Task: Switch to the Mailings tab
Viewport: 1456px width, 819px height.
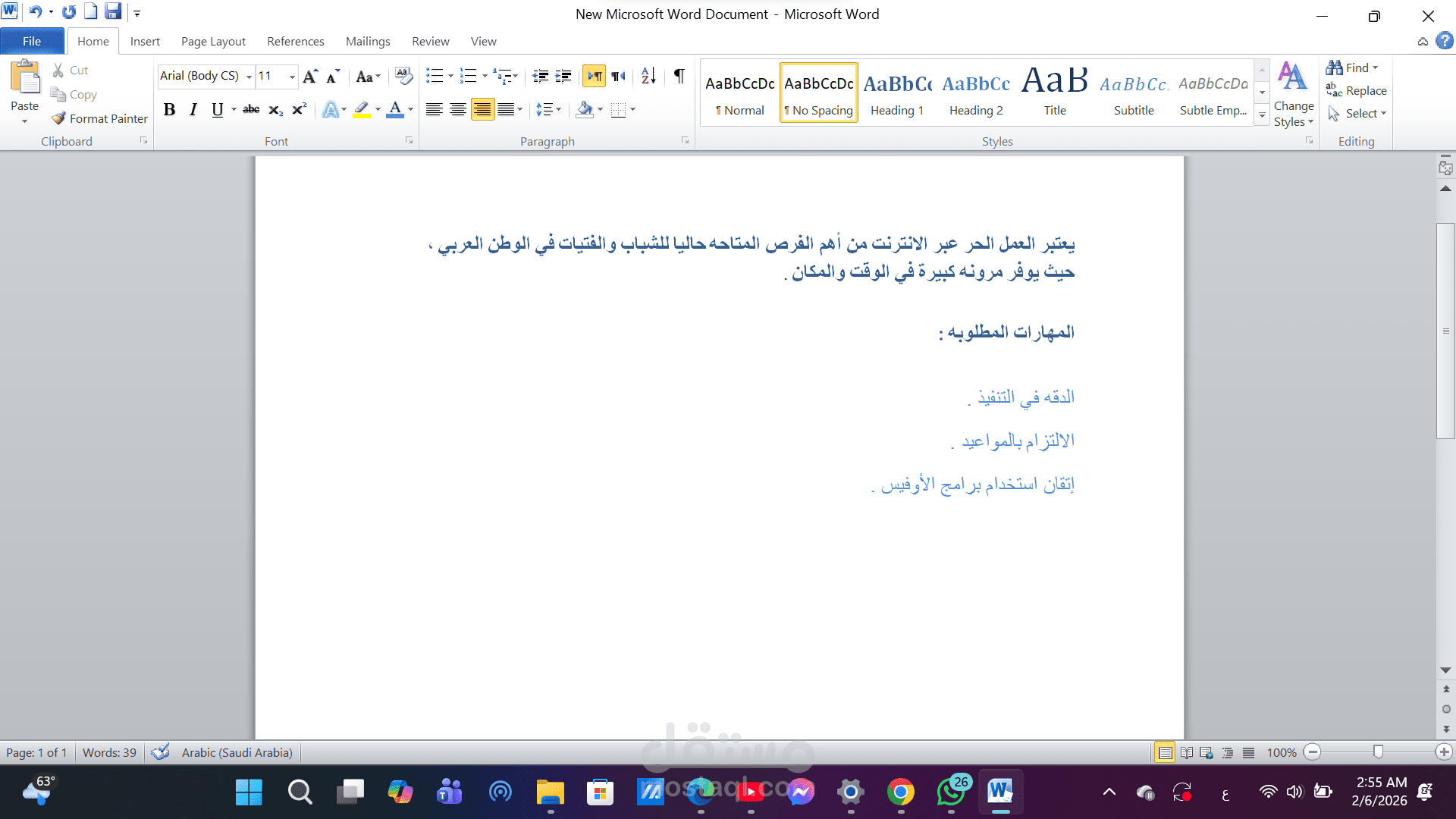Action: click(368, 41)
